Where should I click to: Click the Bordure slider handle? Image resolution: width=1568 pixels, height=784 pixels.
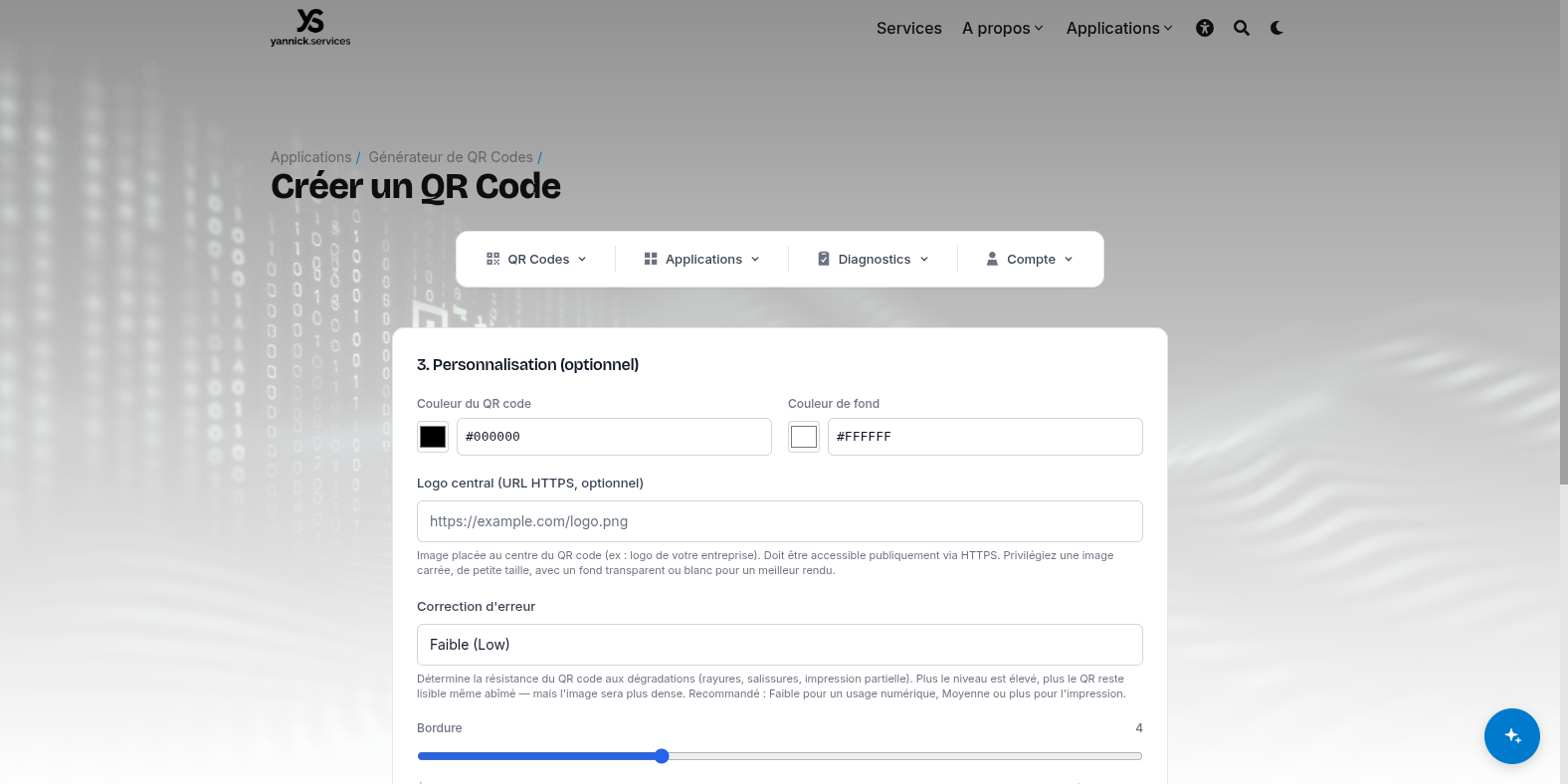[x=662, y=756]
